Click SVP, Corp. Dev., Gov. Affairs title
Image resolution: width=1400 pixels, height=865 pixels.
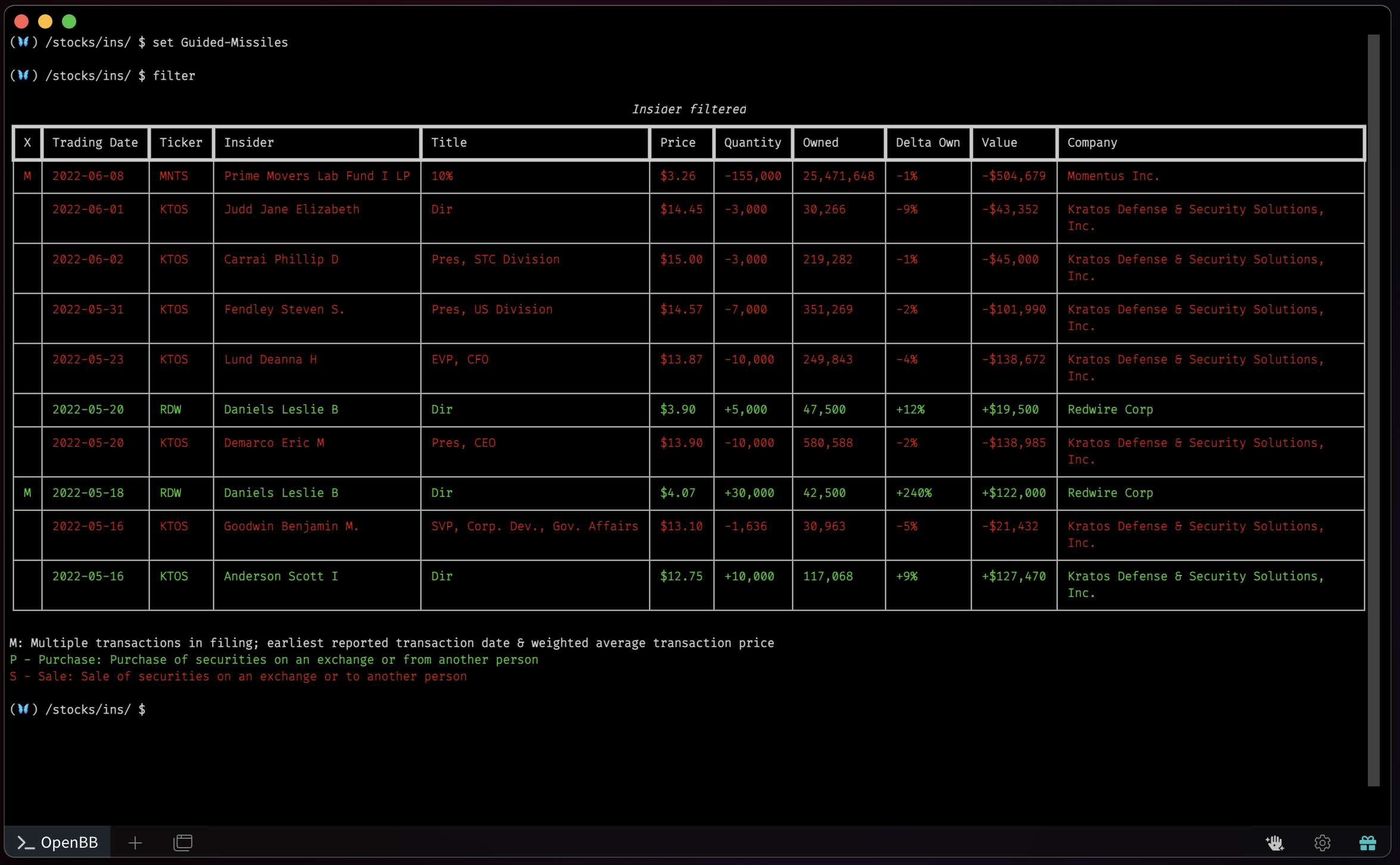(x=534, y=526)
